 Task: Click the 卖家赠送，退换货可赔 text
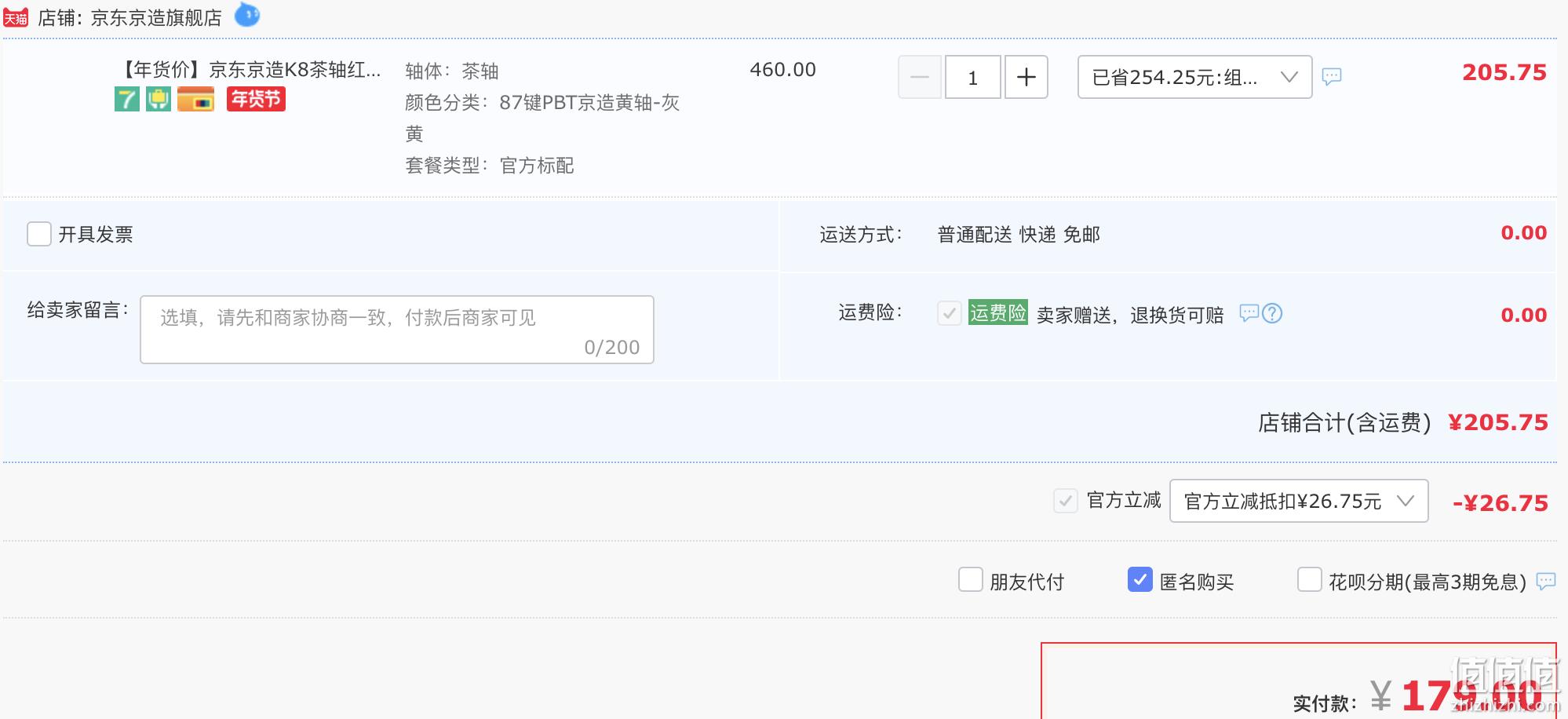coord(1130,315)
